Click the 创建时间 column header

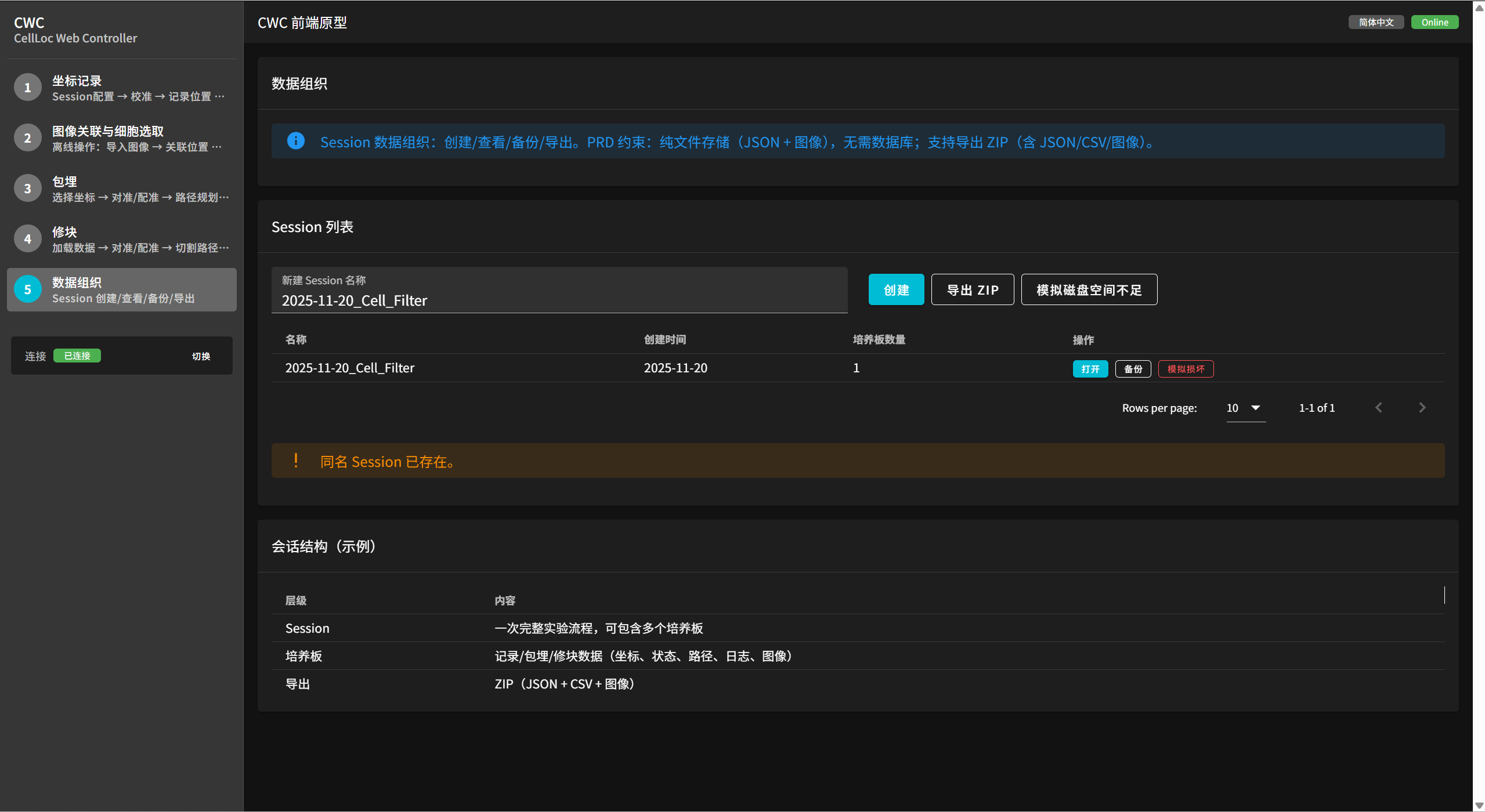pyautogui.click(x=665, y=340)
